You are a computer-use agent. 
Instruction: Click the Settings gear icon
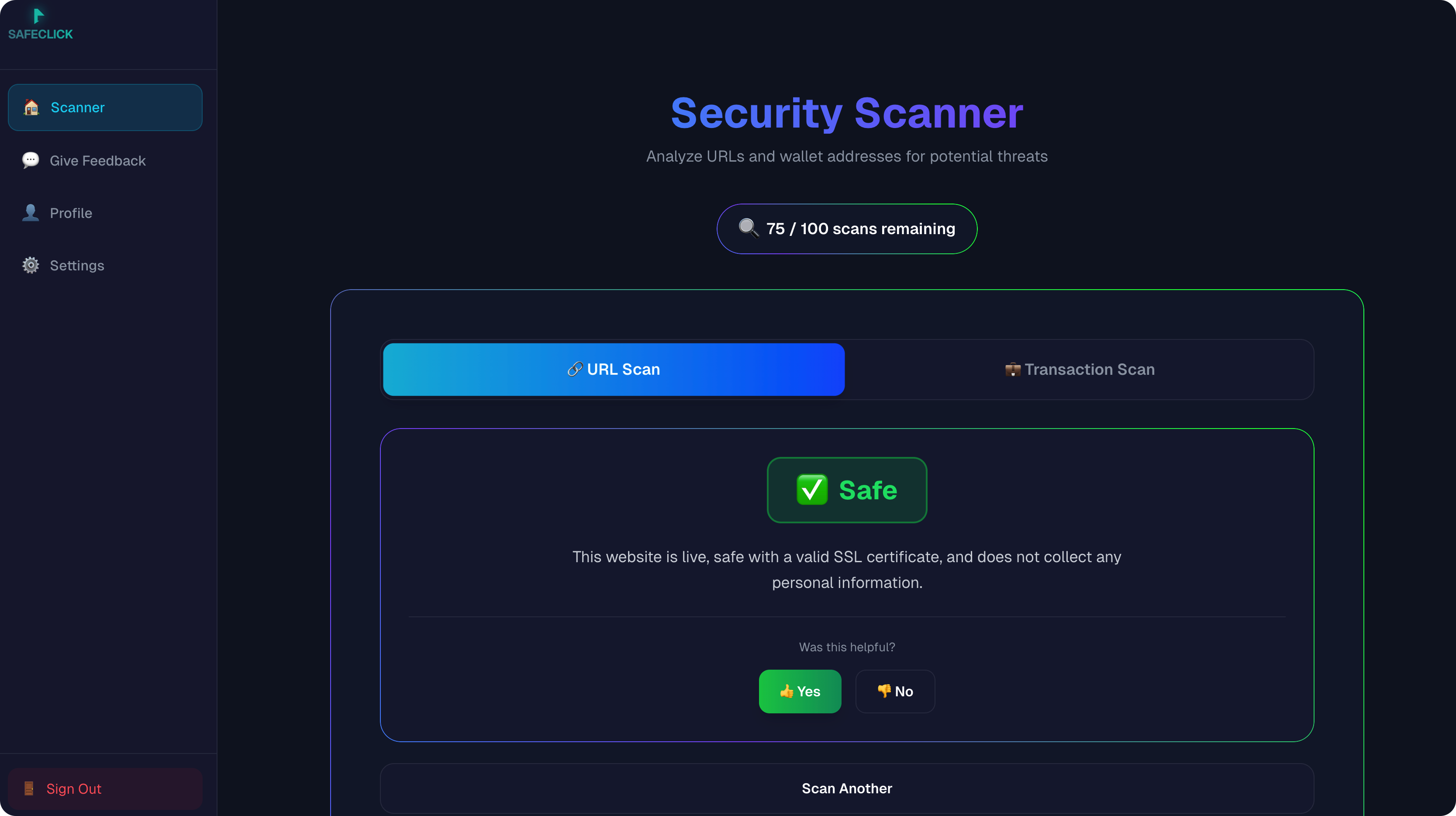tap(31, 265)
